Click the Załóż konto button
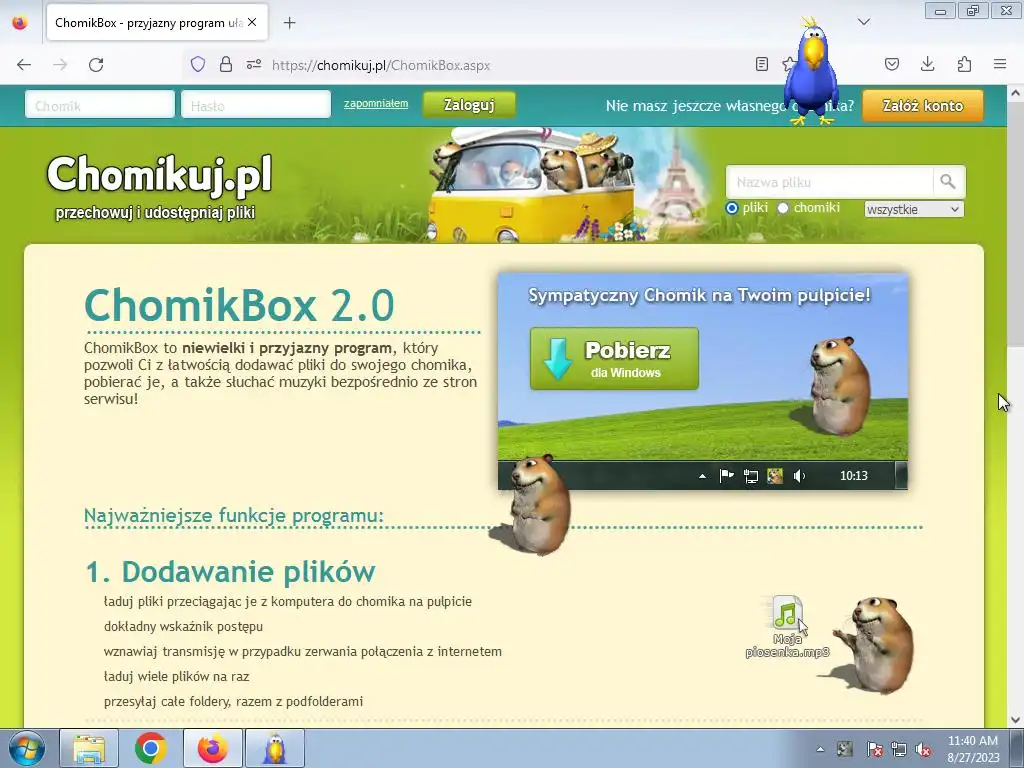 click(x=923, y=105)
